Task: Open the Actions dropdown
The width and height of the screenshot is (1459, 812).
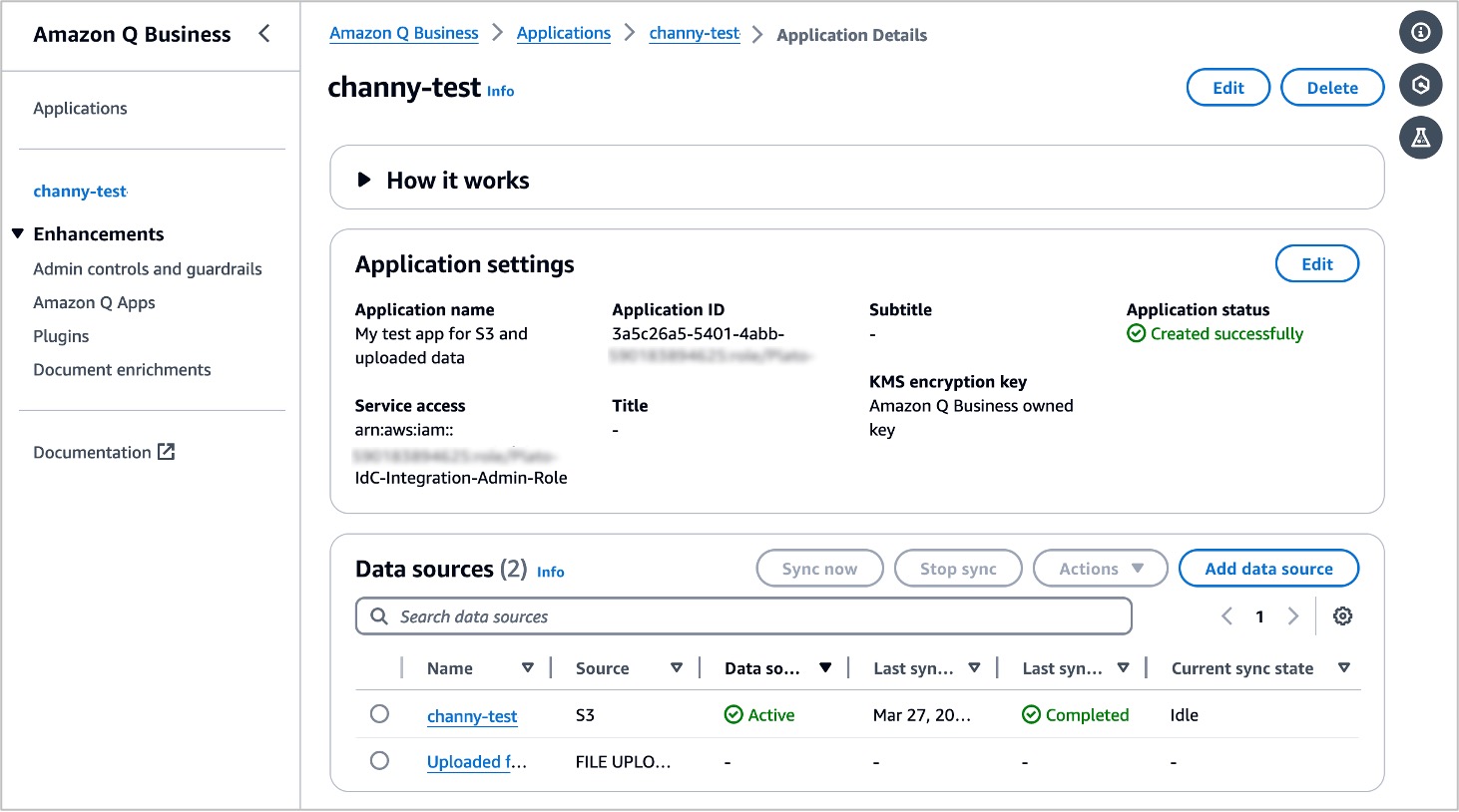Action: click(1100, 569)
